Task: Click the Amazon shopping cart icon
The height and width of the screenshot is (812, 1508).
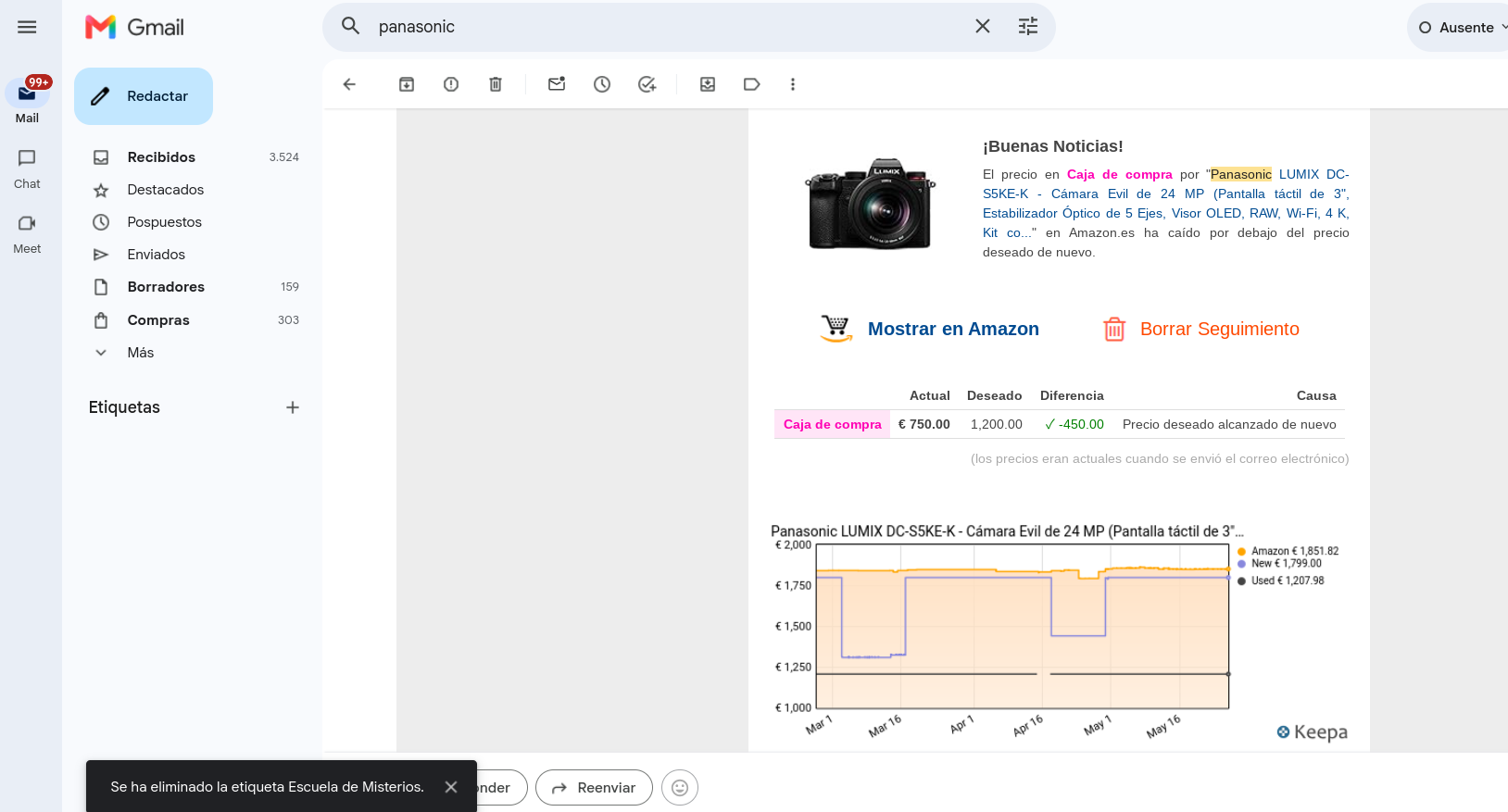Action: 836,329
